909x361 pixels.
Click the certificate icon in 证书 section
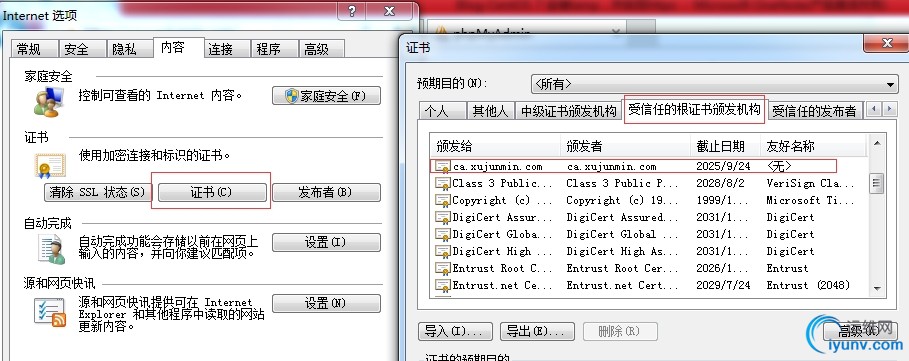[x=50, y=166]
